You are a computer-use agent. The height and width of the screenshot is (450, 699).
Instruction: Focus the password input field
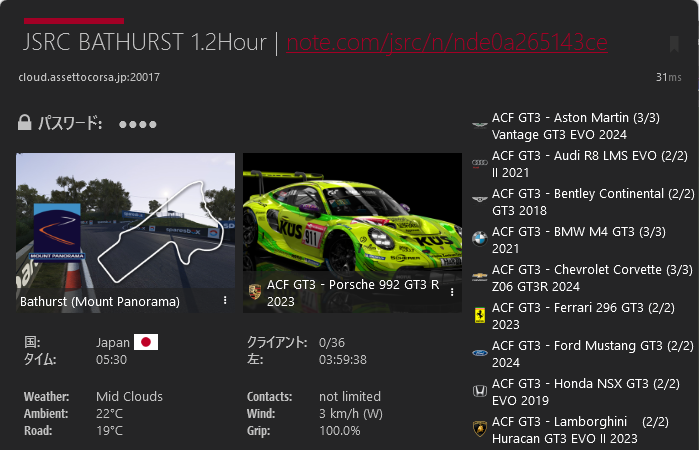click(x=138, y=124)
